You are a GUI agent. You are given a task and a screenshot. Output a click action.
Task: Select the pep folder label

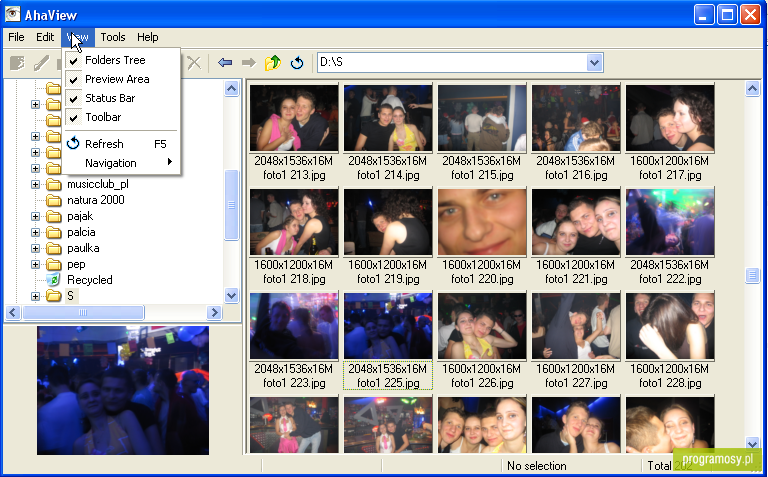pyautogui.click(x=76, y=264)
